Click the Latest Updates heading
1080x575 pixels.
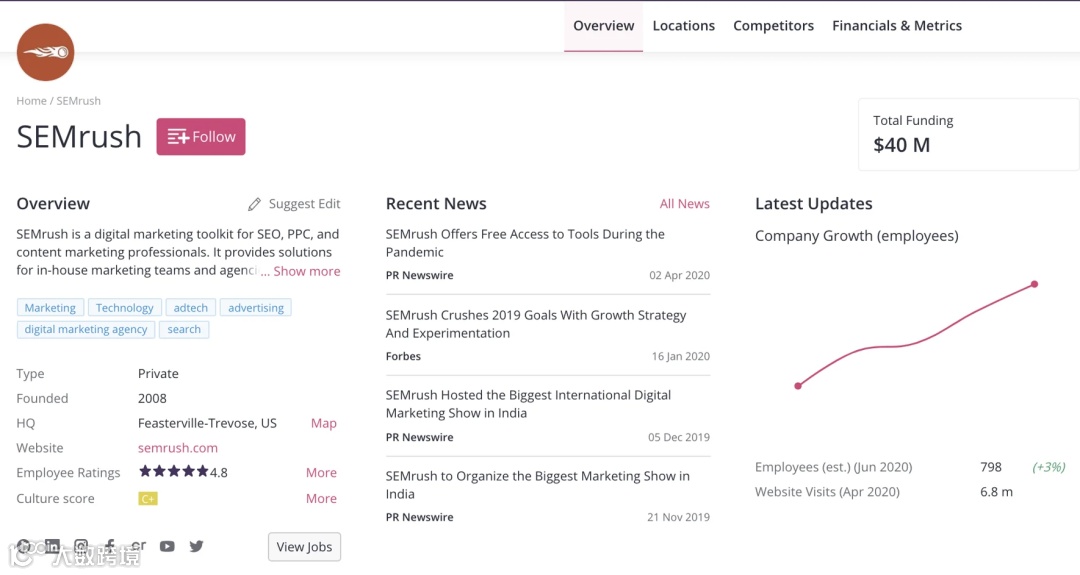(813, 204)
